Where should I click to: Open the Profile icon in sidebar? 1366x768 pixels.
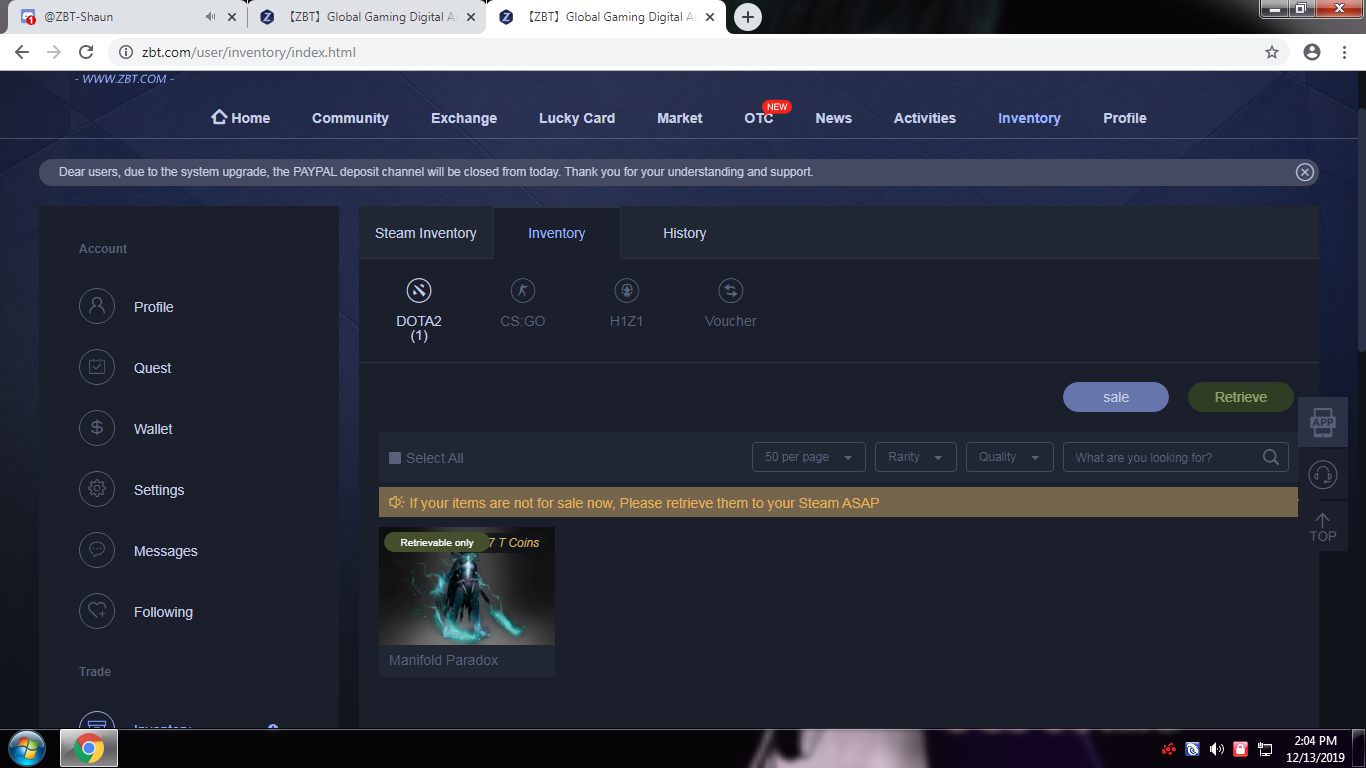97,306
